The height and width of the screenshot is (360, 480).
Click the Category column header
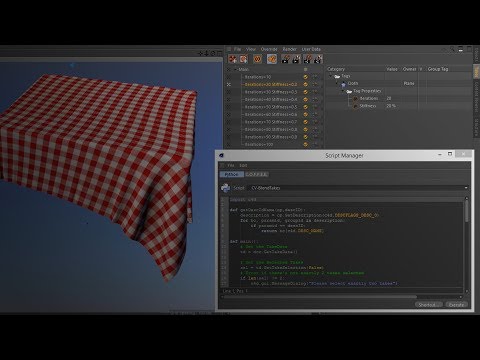click(336, 69)
